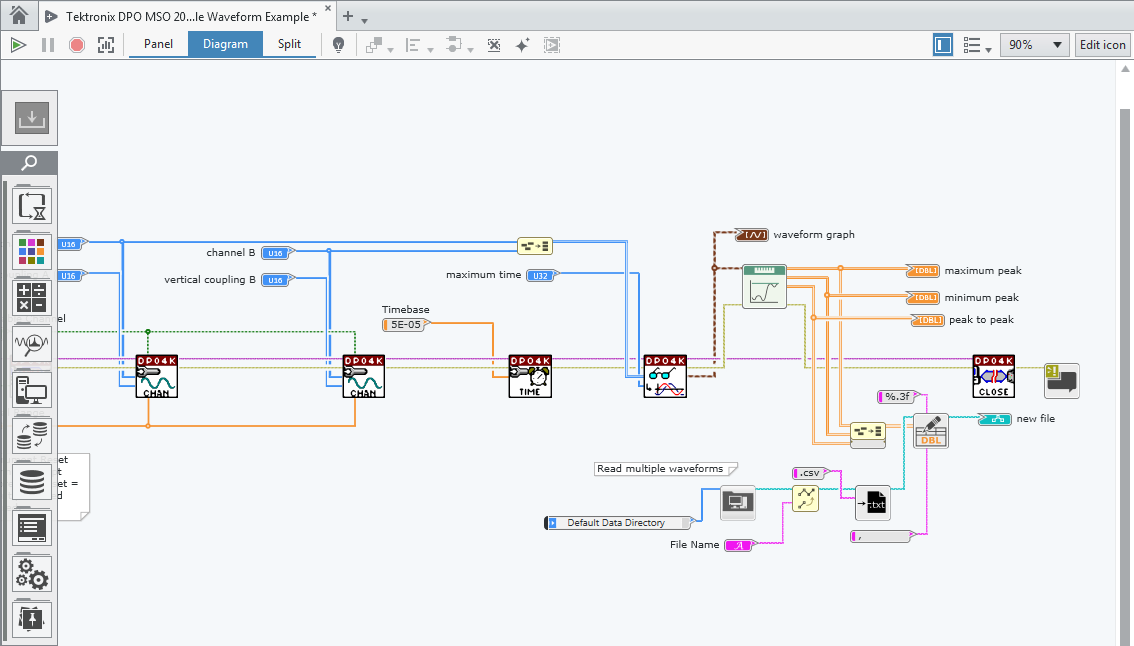Click the Pause button in the toolbar
Image resolution: width=1134 pixels, height=646 pixels.
click(48, 45)
